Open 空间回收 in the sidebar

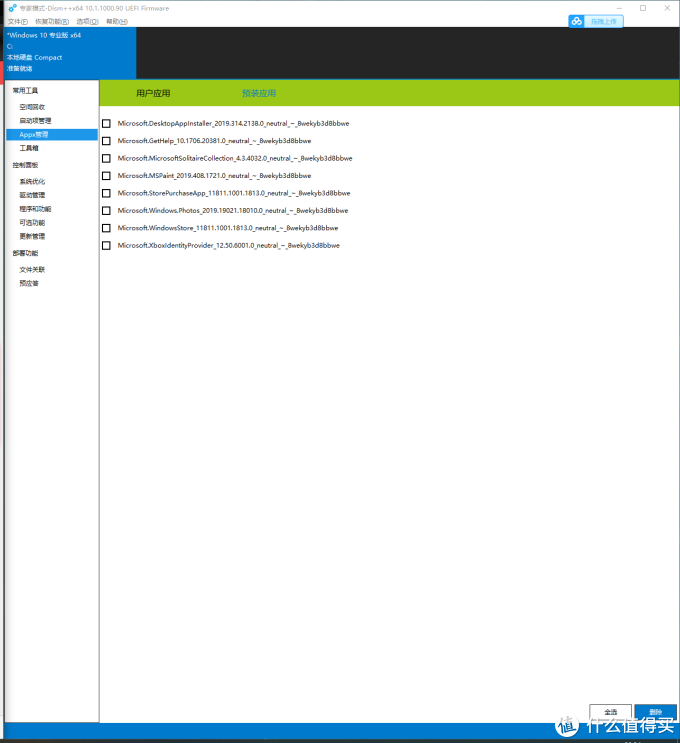point(32,107)
